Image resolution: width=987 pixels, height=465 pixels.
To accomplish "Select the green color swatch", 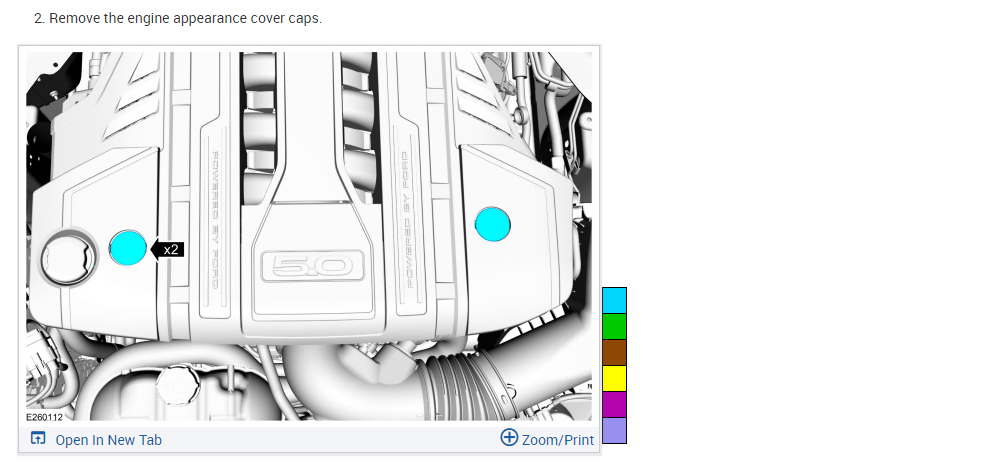I will (614, 327).
